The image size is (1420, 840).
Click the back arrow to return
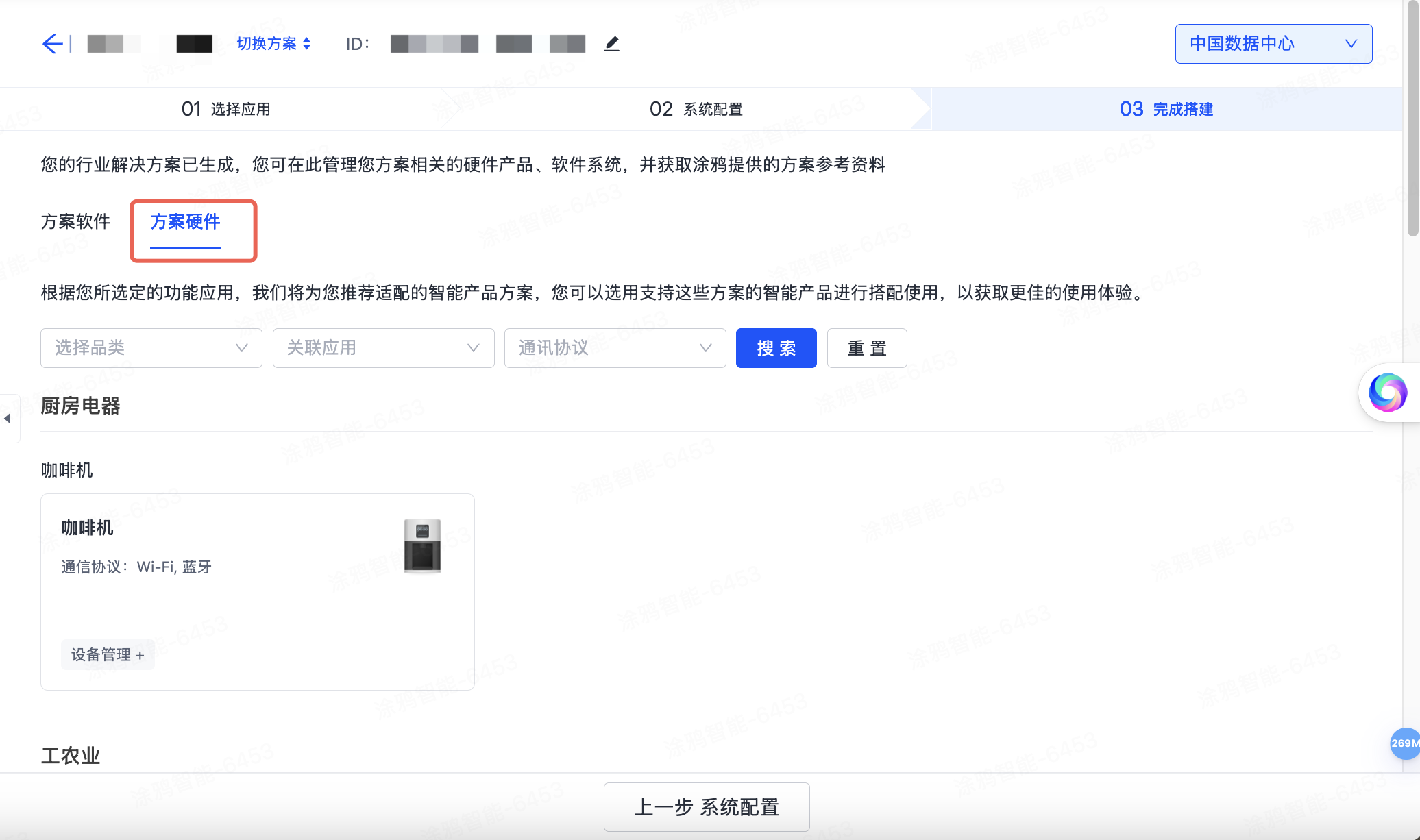click(52, 43)
